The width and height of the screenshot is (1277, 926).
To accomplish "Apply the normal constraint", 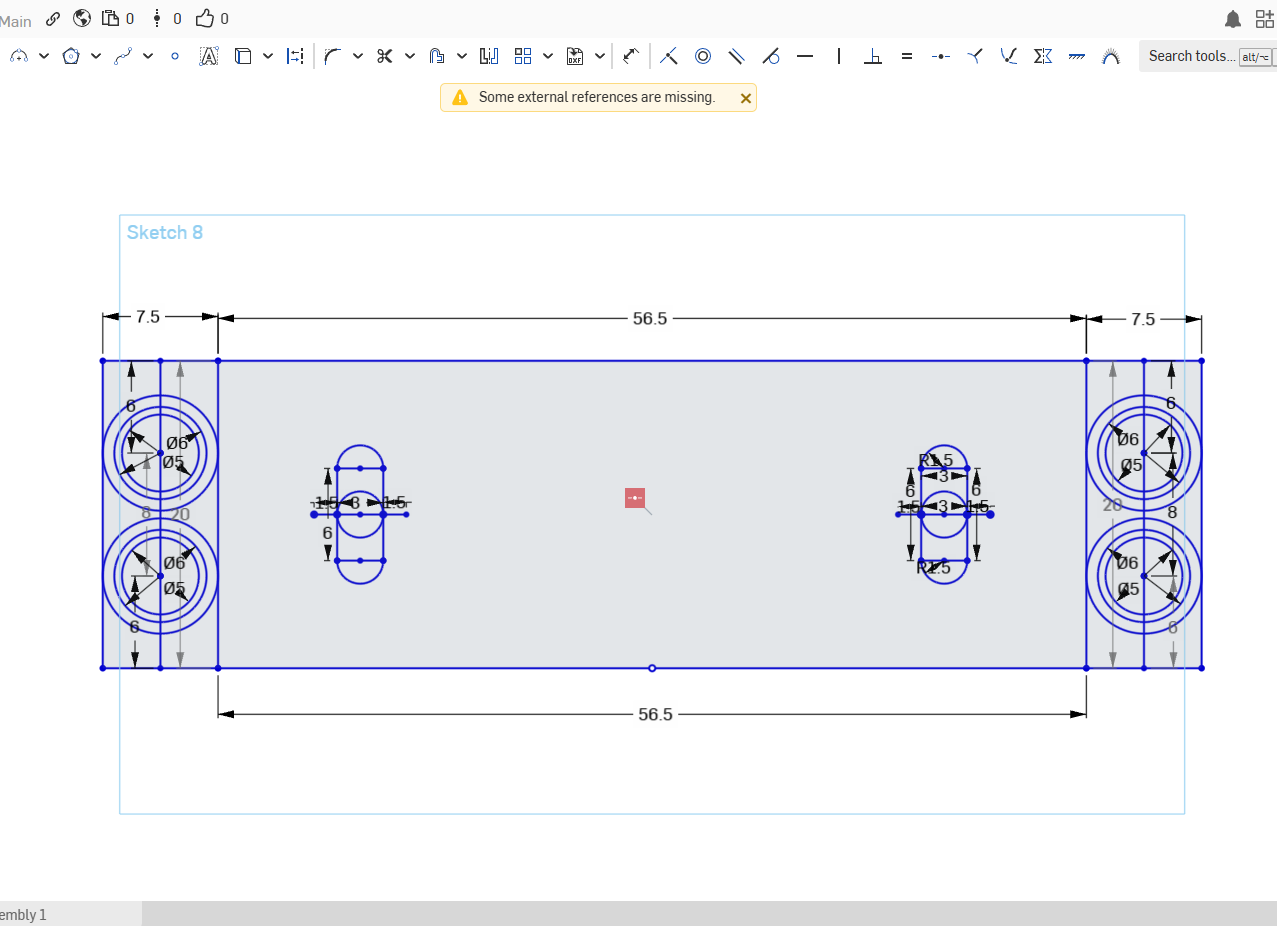I will click(x=975, y=56).
